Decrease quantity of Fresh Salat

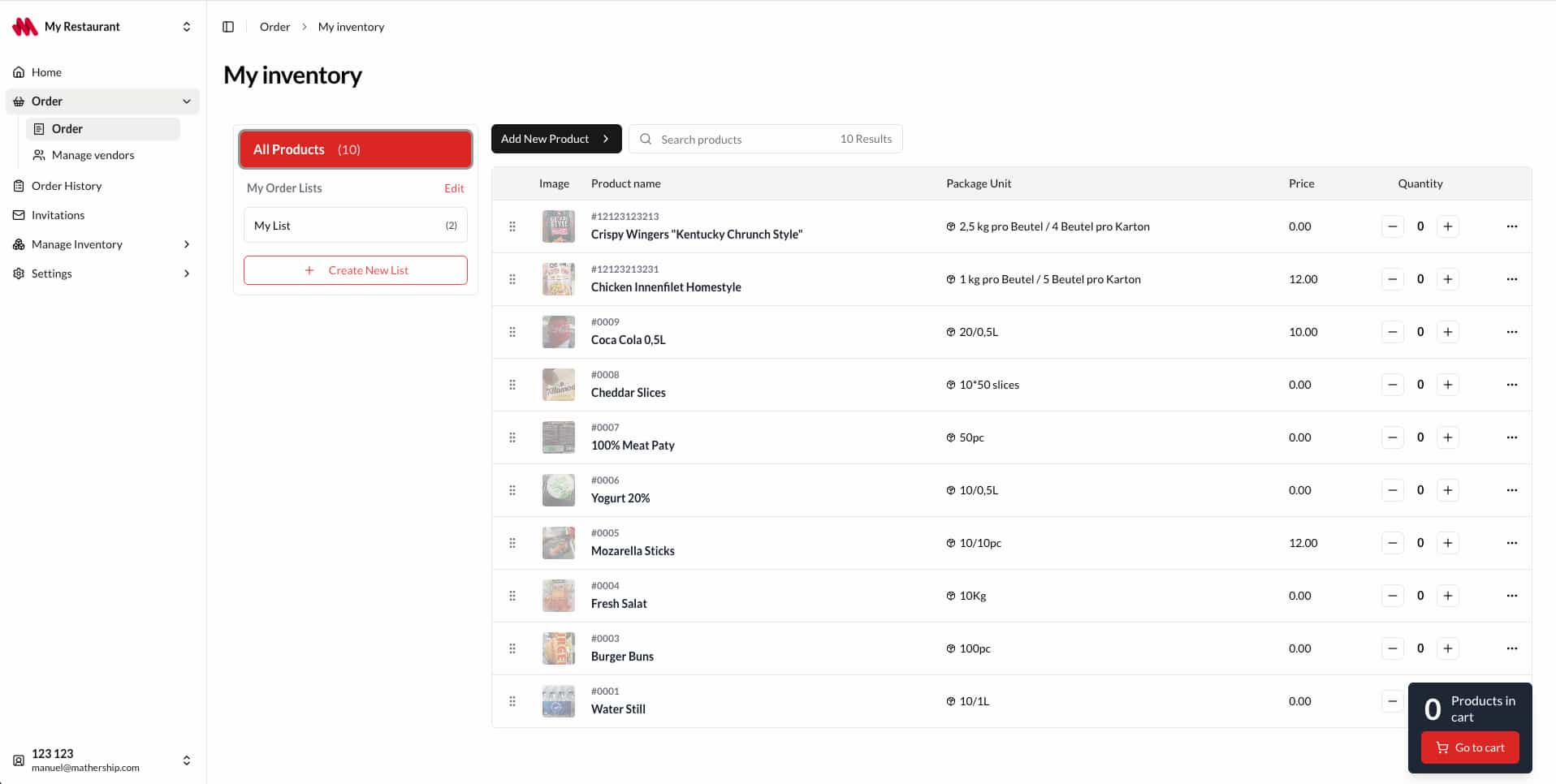pos(1393,596)
